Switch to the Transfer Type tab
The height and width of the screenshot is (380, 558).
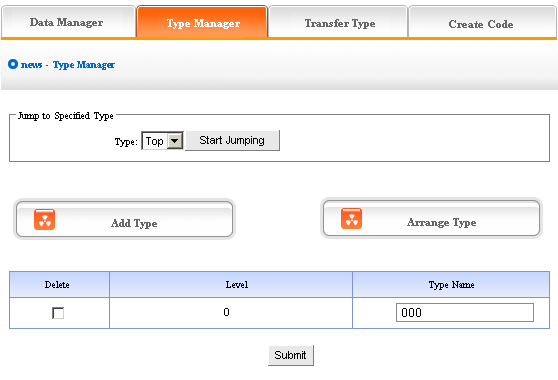tap(338, 22)
